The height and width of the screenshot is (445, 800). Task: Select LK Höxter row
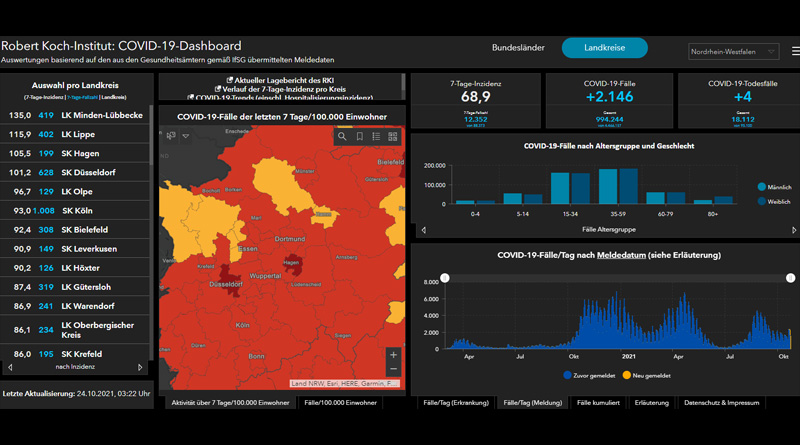pyautogui.click(x=74, y=268)
